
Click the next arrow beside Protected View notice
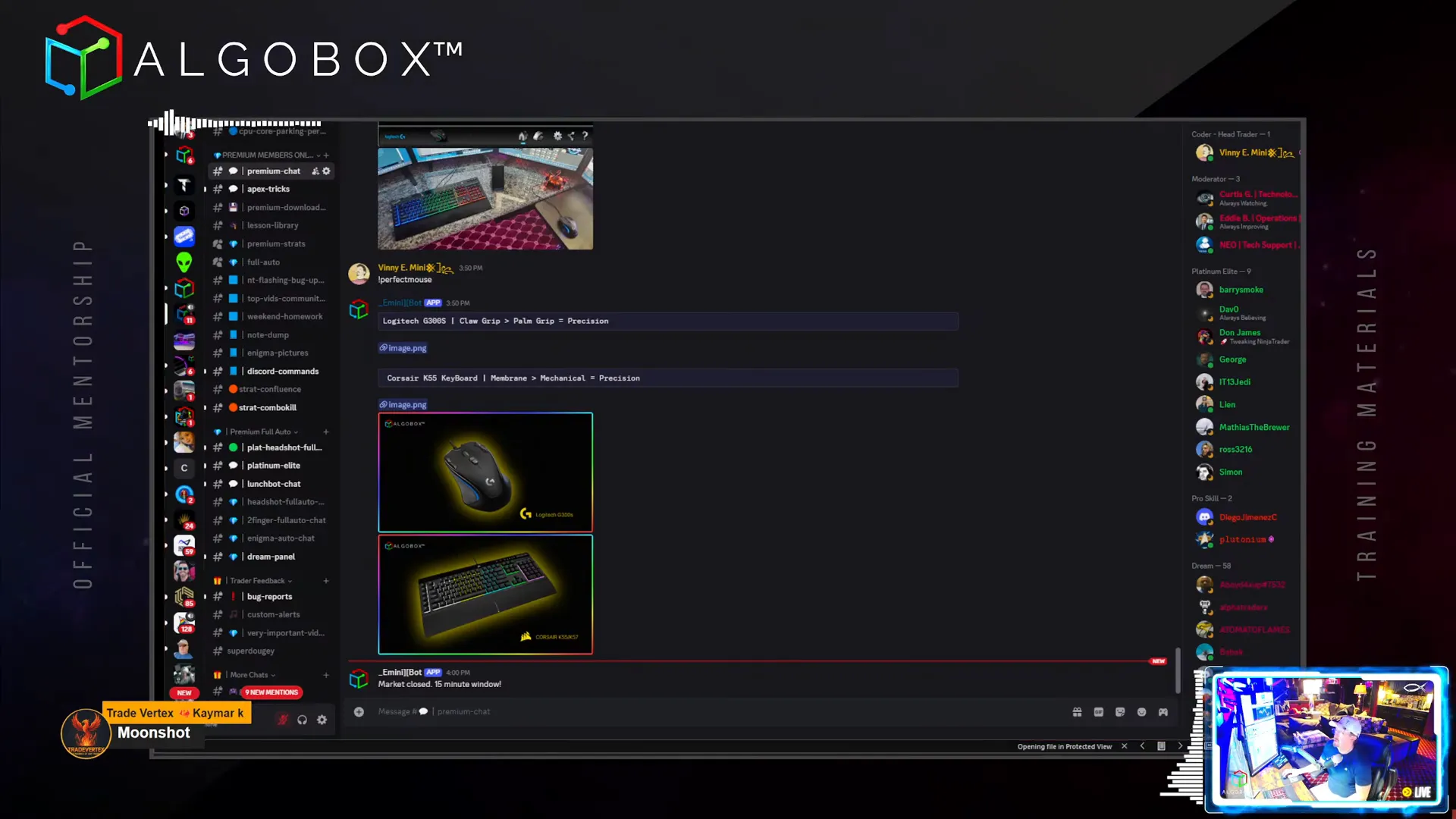click(1180, 746)
